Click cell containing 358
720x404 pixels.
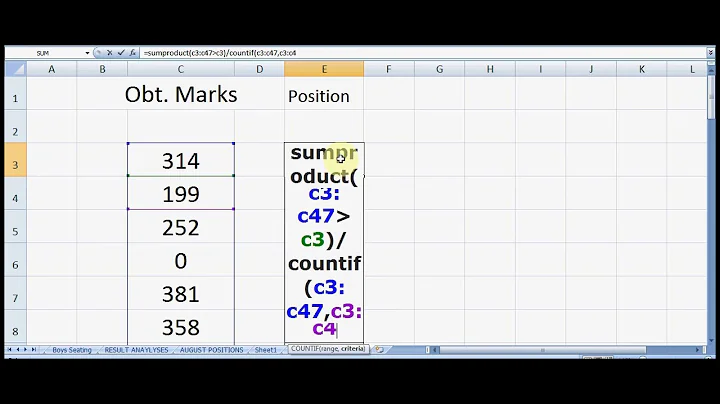(181, 326)
